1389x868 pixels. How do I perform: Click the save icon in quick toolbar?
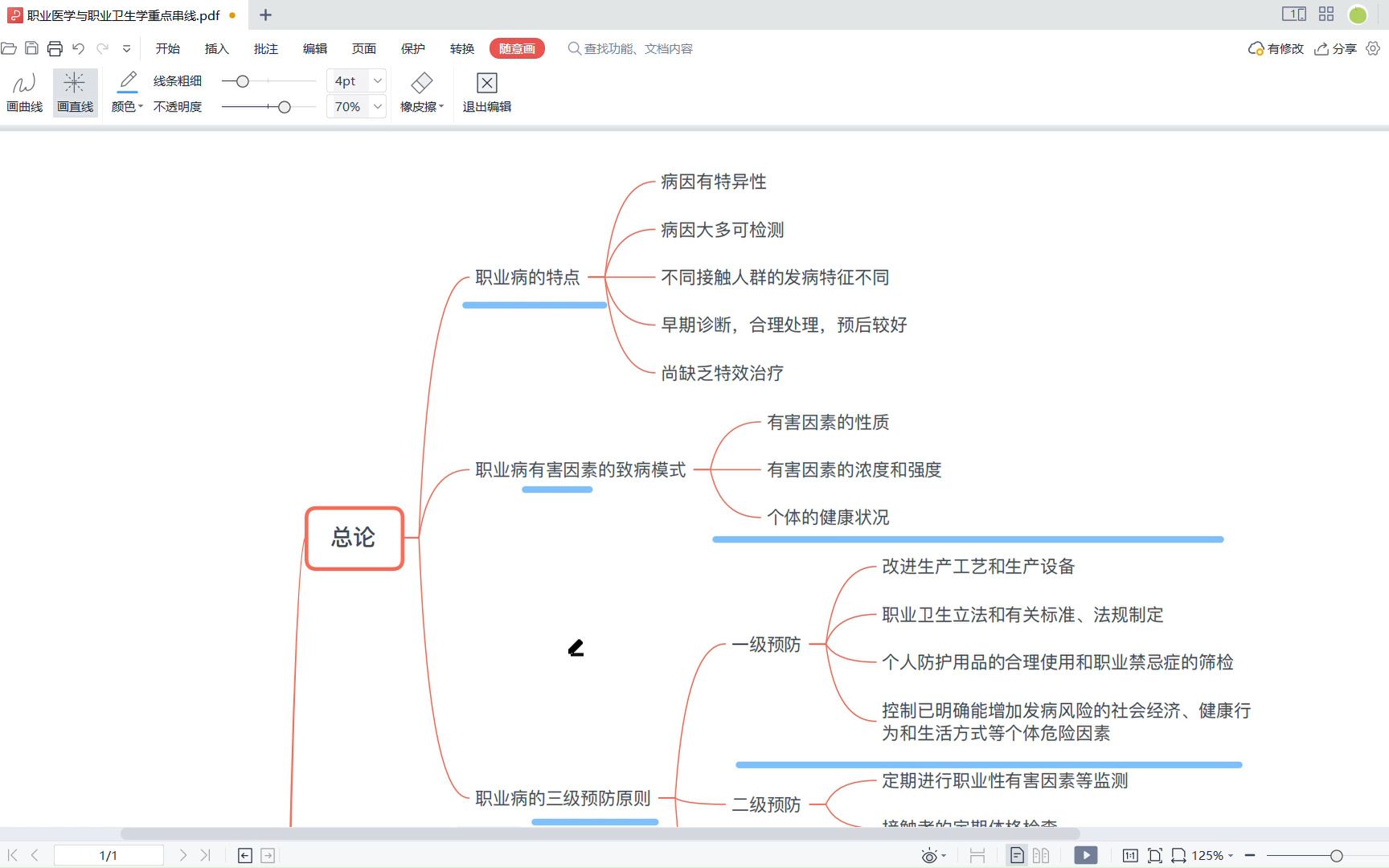click(31, 48)
